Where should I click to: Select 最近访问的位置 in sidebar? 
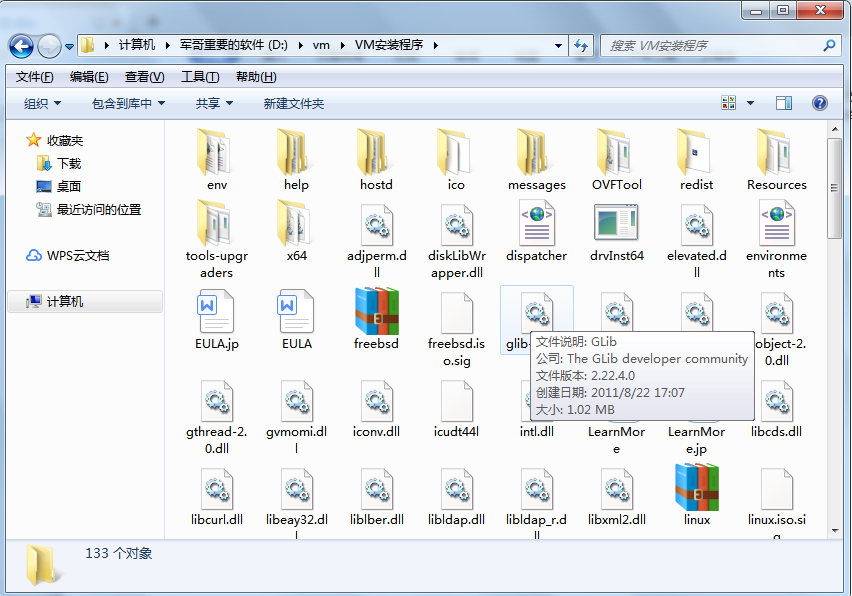[x=89, y=209]
